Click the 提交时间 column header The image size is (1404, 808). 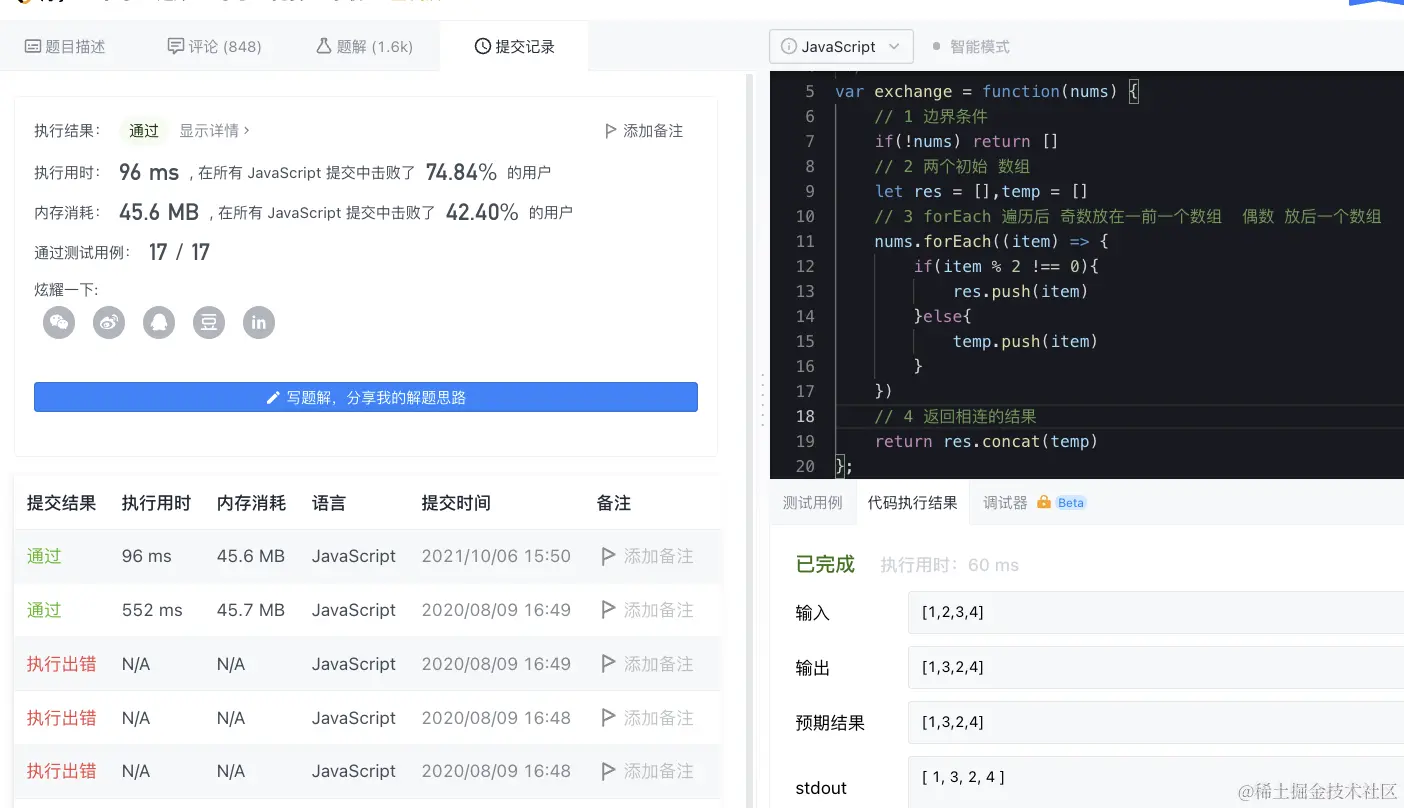[456, 503]
